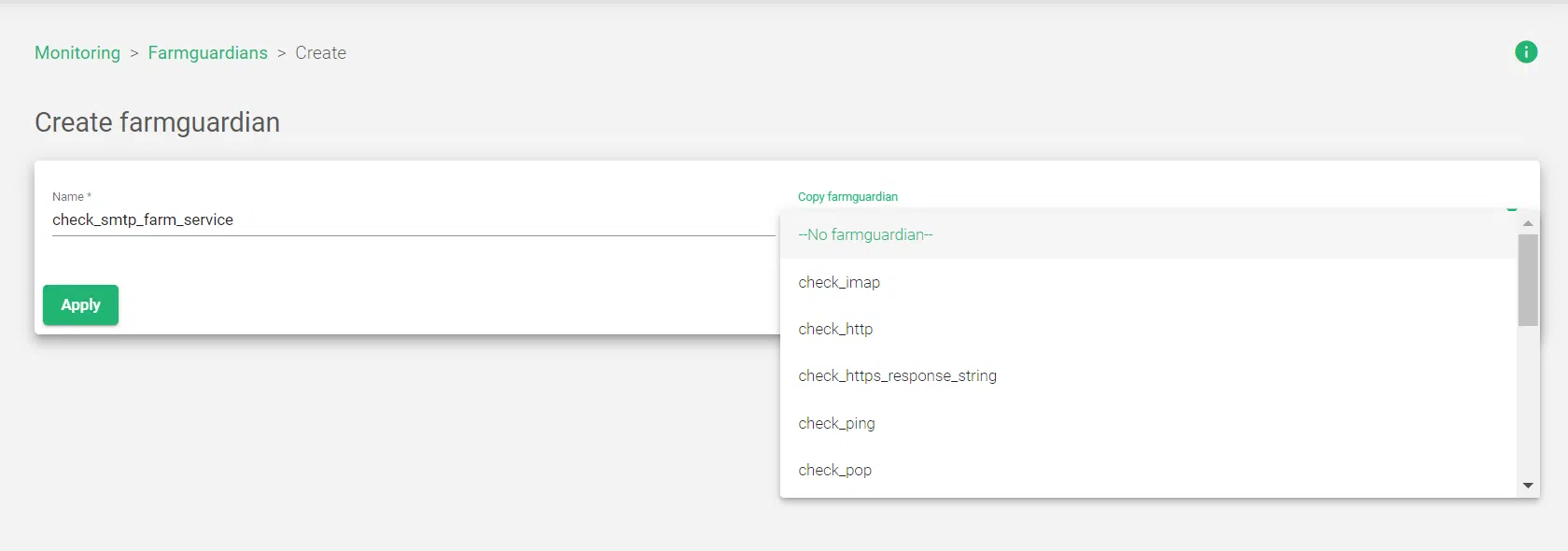Click the Name field label
Screen dimensions: 1568x551
tap(71, 197)
